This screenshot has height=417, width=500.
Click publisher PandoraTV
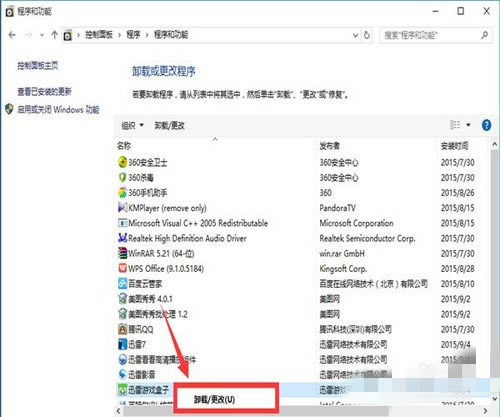pyautogui.click(x=338, y=208)
